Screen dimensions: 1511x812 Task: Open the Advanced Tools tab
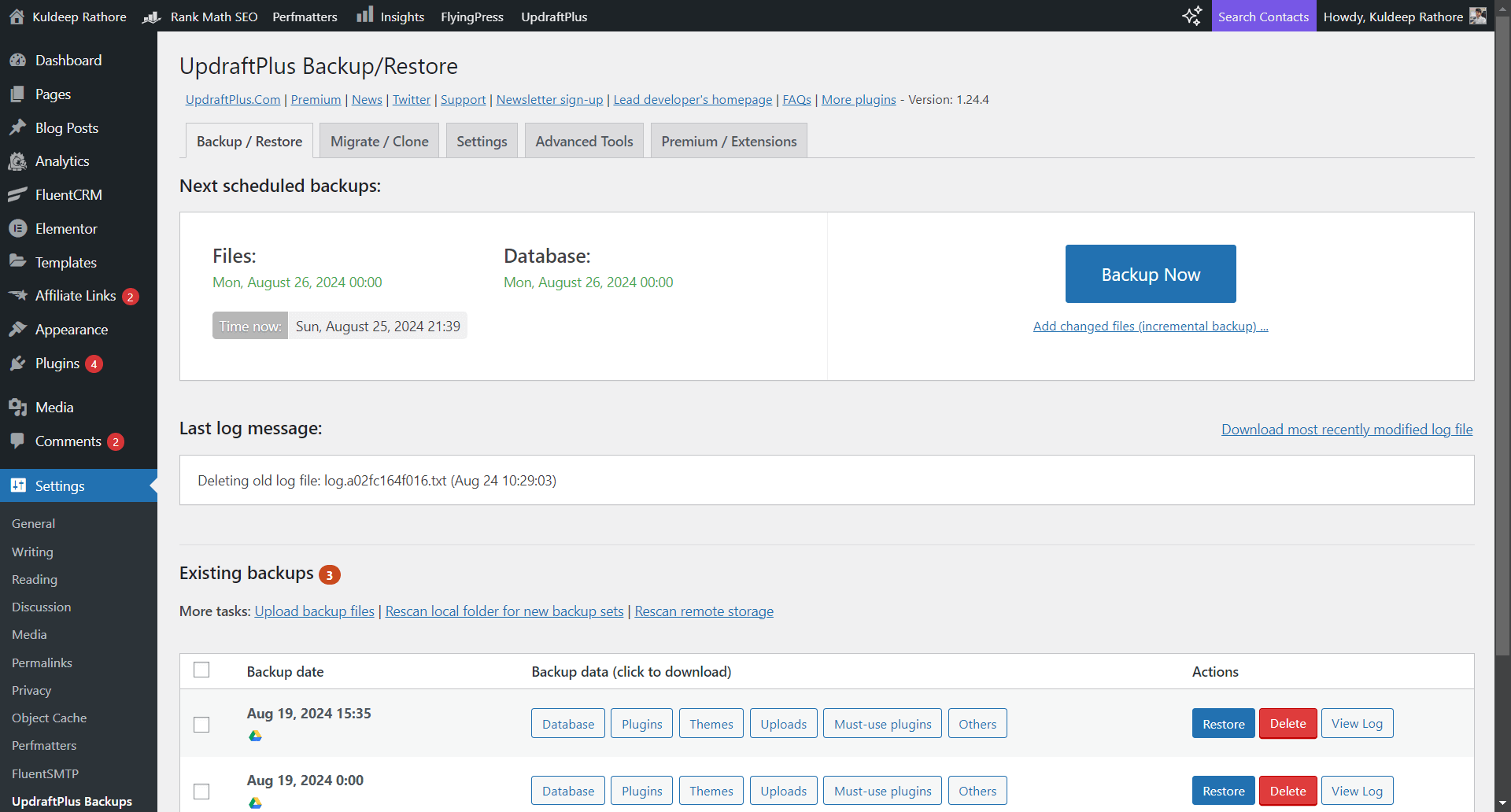click(584, 141)
